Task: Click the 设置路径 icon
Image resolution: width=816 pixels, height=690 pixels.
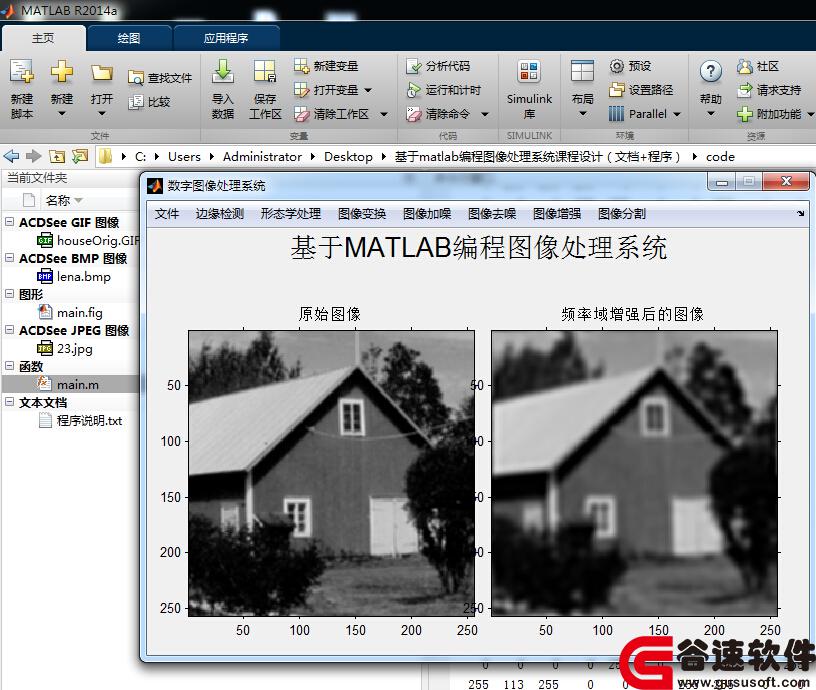Action: click(616, 90)
